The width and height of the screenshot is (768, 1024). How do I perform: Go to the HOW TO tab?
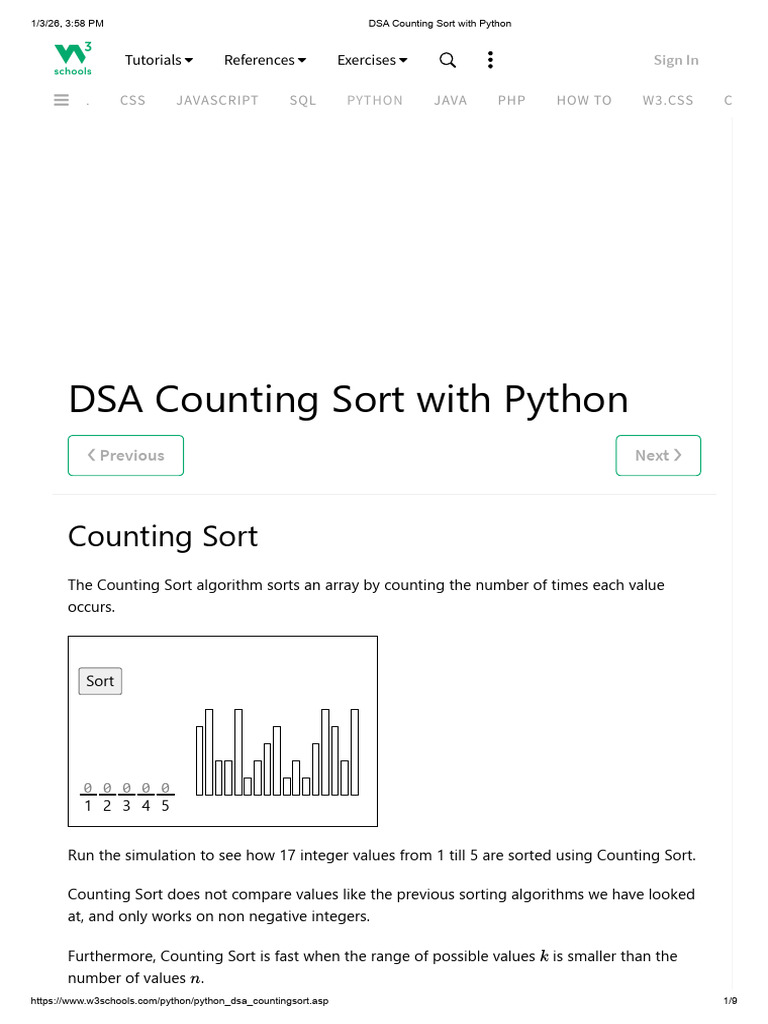584,101
